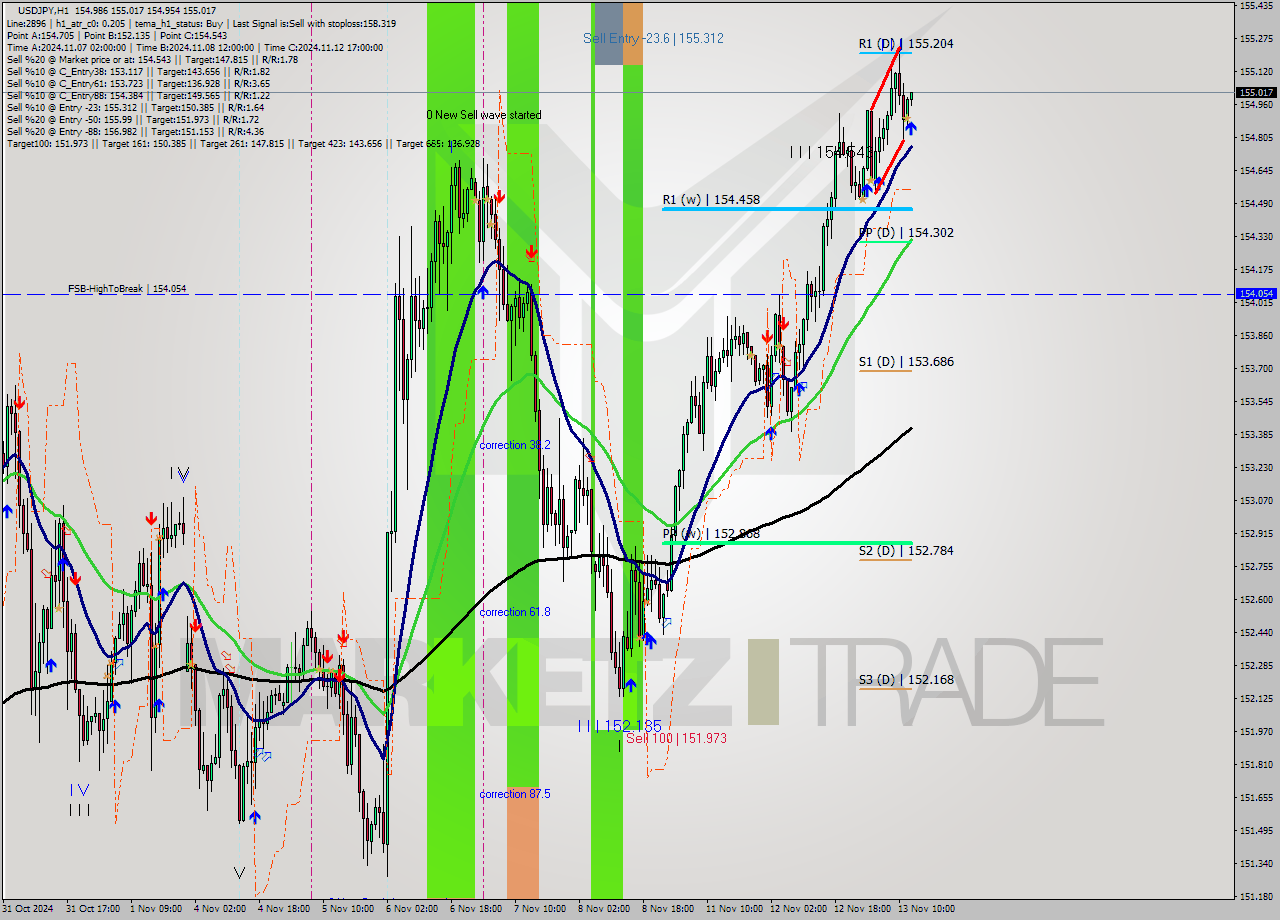Select the 'Sell 100 | 151.973' target label
Image resolution: width=1280 pixels, height=920 pixels.
(676, 738)
